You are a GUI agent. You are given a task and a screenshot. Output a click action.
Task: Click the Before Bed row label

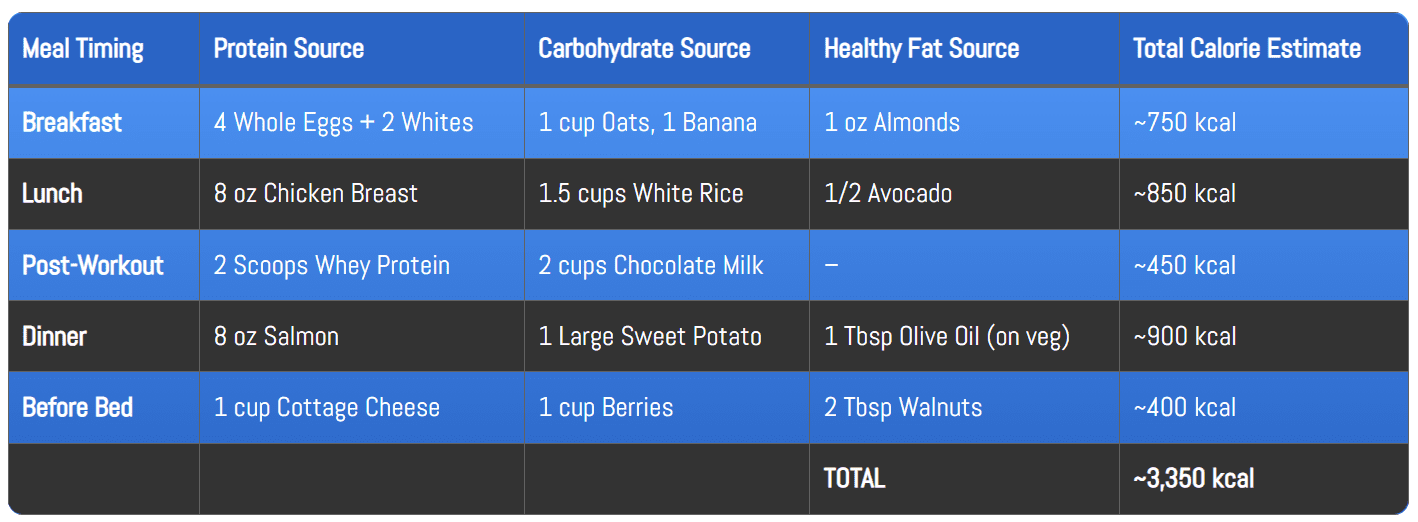(77, 407)
